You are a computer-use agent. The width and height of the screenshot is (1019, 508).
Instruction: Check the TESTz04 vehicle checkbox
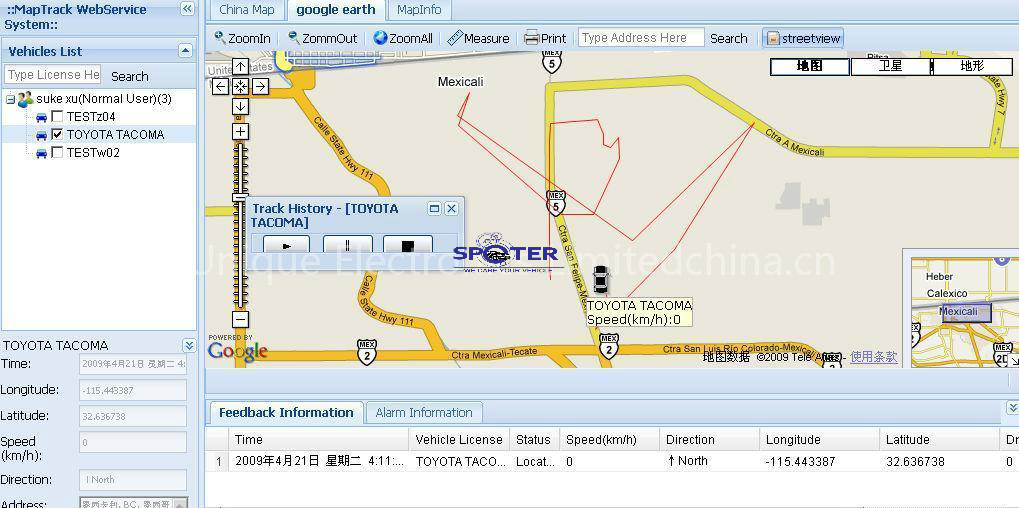(x=57, y=117)
